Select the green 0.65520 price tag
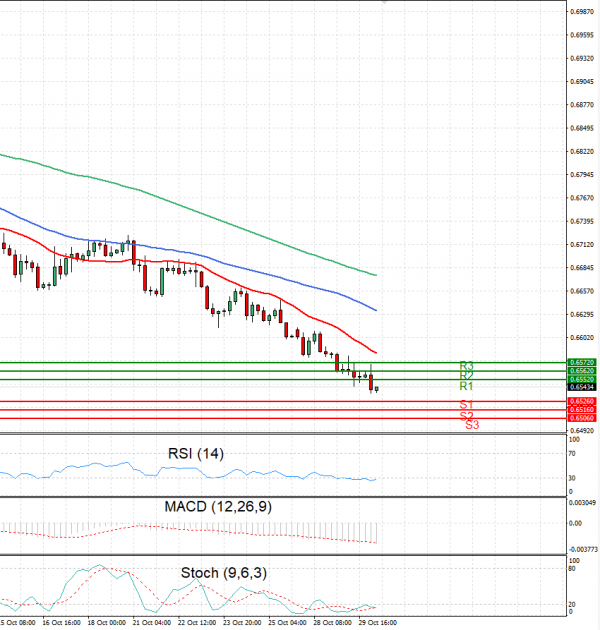Image resolution: width=600 pixels, height=630 pixels. pos(581,379)
